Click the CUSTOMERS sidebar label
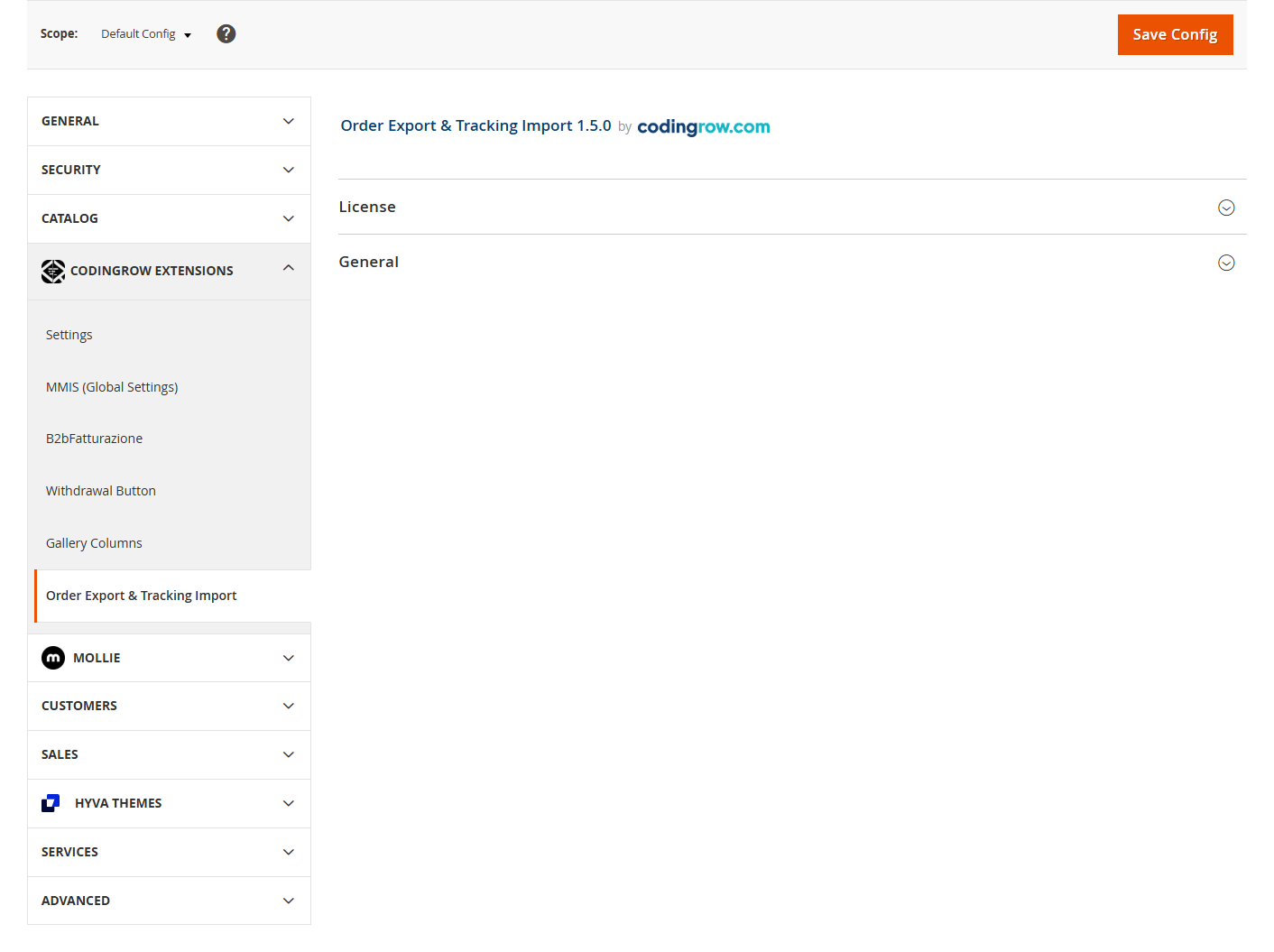The image size is (1274, 952). [79, 706]
